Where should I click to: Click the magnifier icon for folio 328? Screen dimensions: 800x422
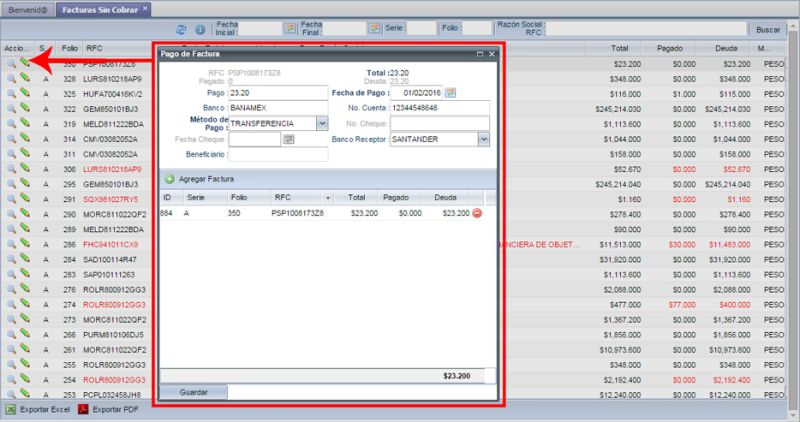10,77
